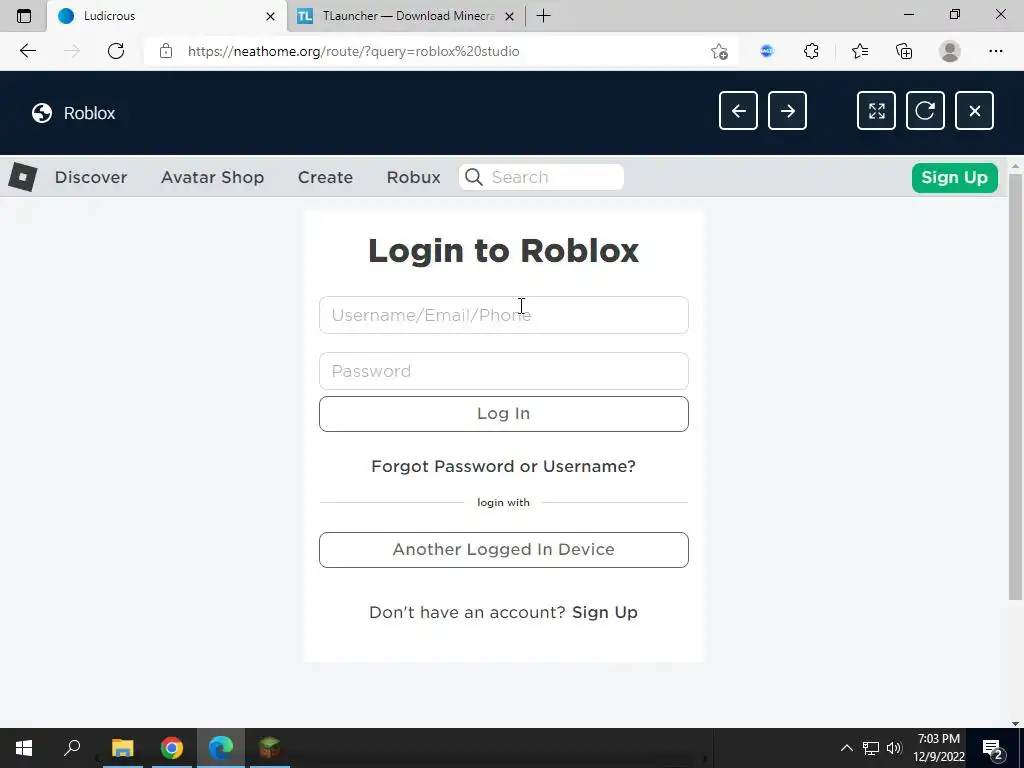Open the Robux menu item

tap(413, 177)
